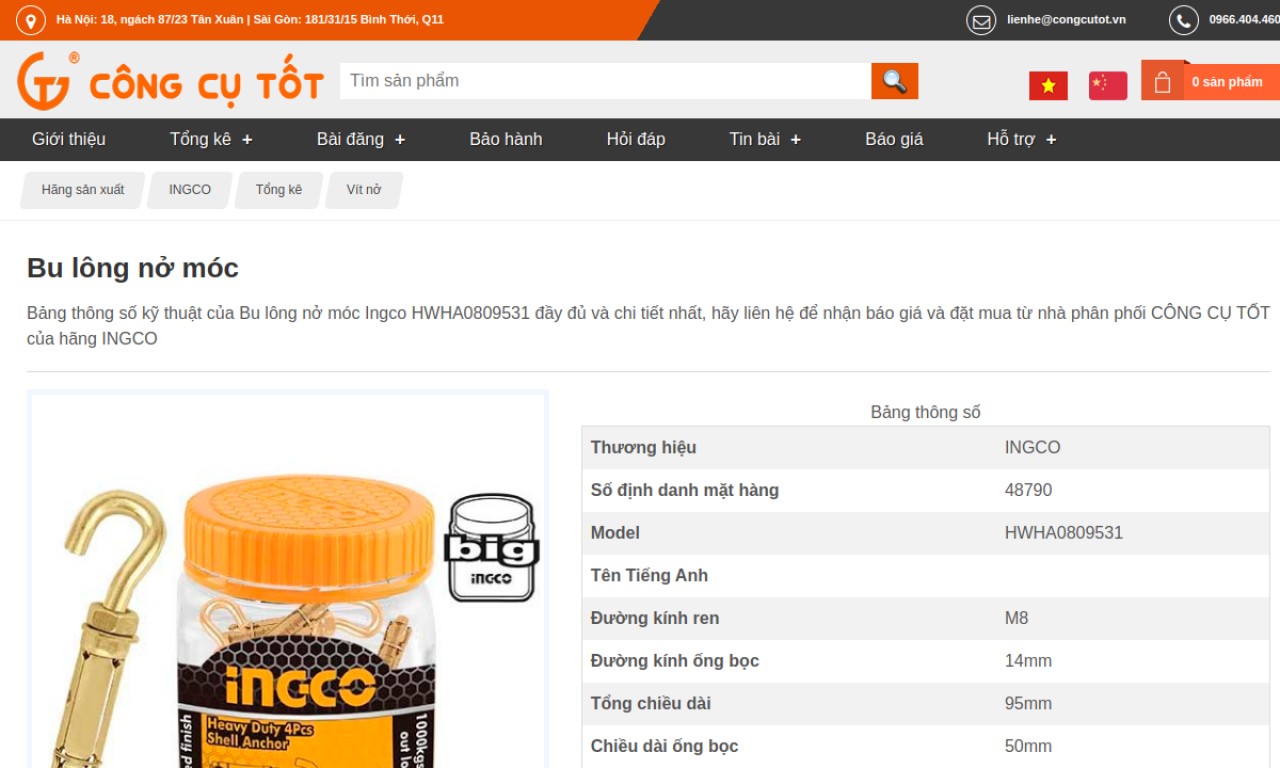Click Số định danh mặt hàng label
Screen dimensions: 1280x768
coord(685,491)
